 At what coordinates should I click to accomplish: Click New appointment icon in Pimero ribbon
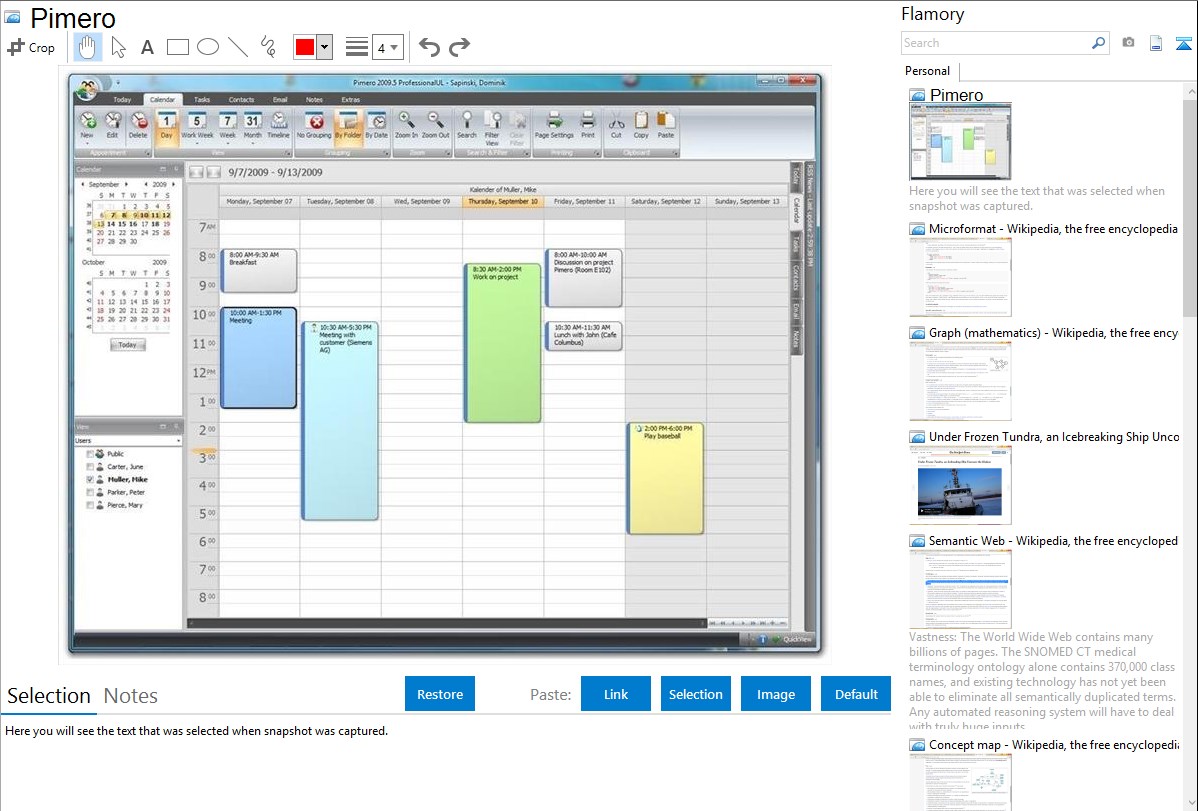87,126
